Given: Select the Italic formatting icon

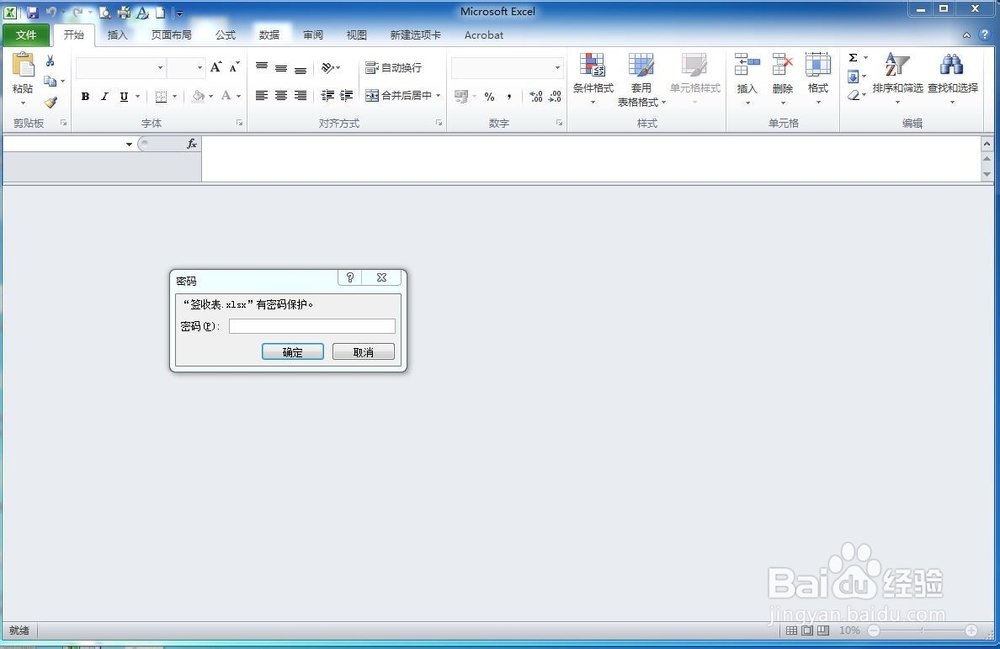Looking at the screenshot, I should tap(104, 97).
